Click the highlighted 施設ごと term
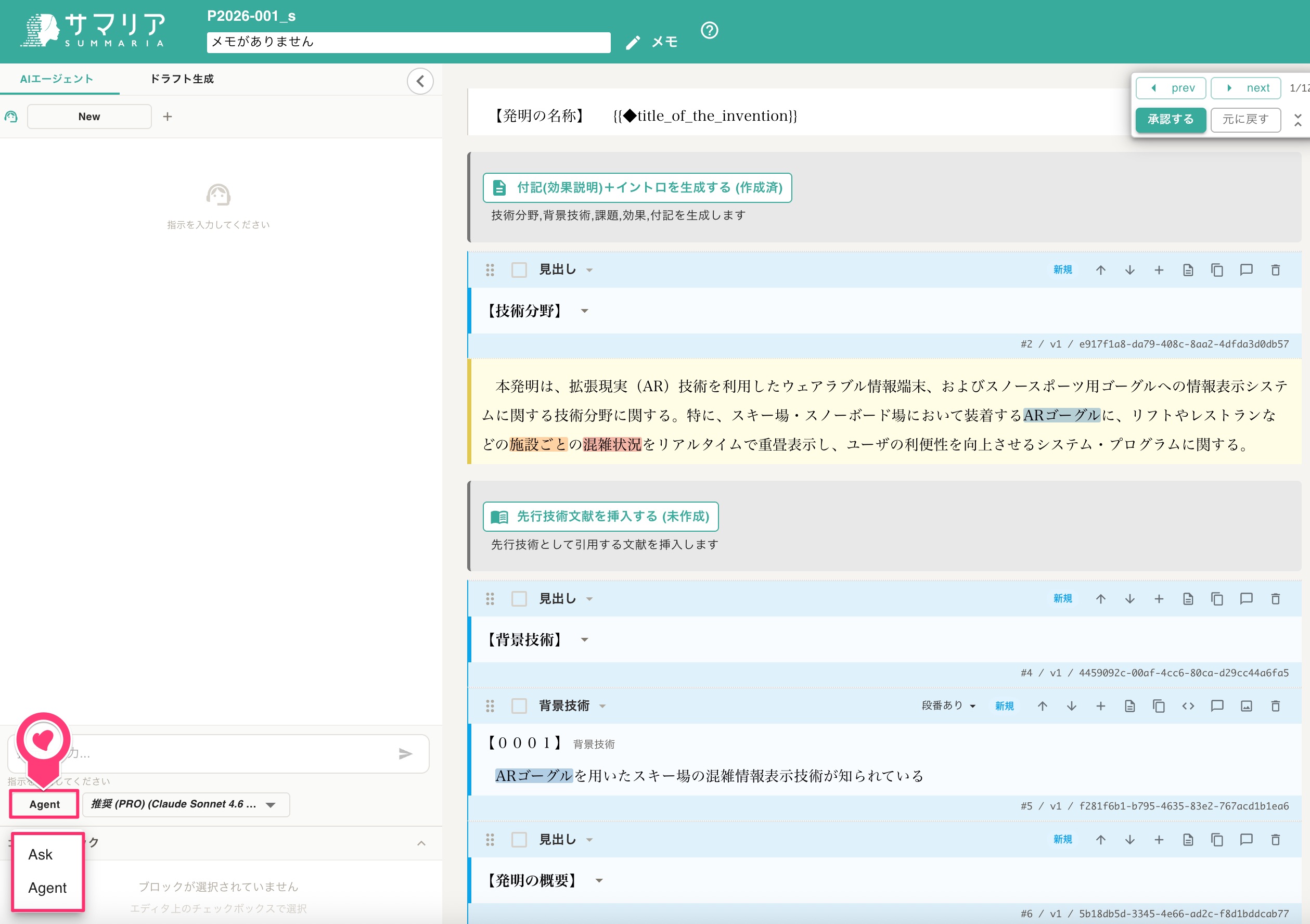This screenshot has height=924, width=1310. click(538, 445)
